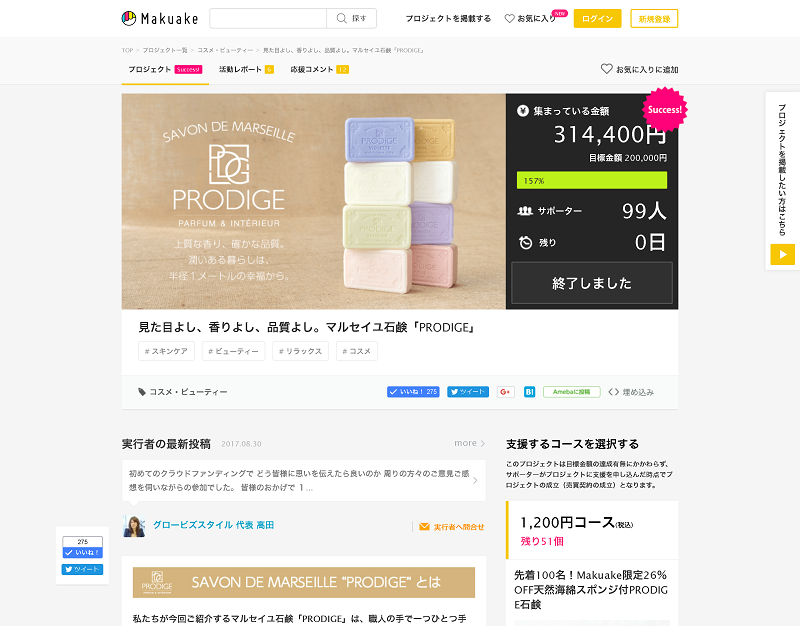This screenshot has height=626, width=800.
Task: Click the supporters people icon
Action: pos(525,211)
